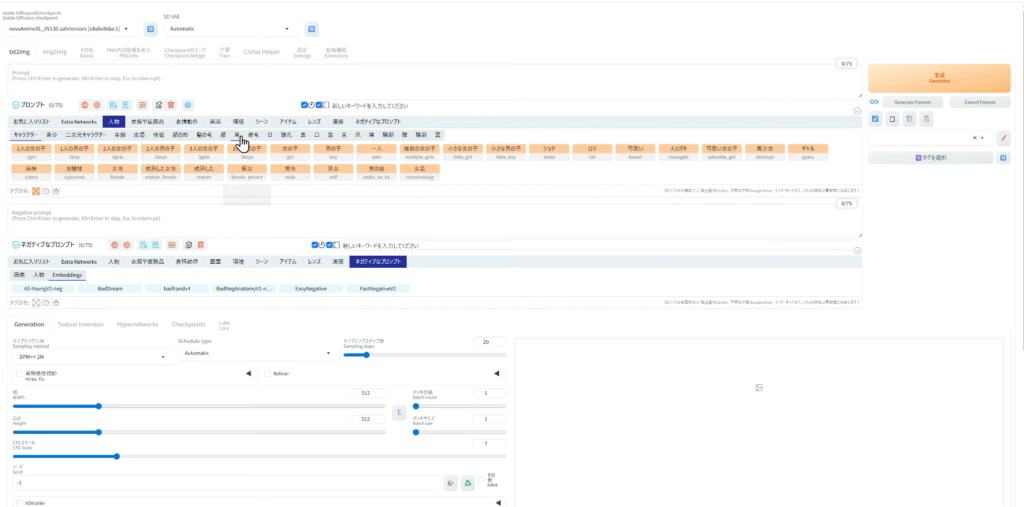Expand the Schedule type Automatic dropdown

pyautogui.click(x=255, y=353)
